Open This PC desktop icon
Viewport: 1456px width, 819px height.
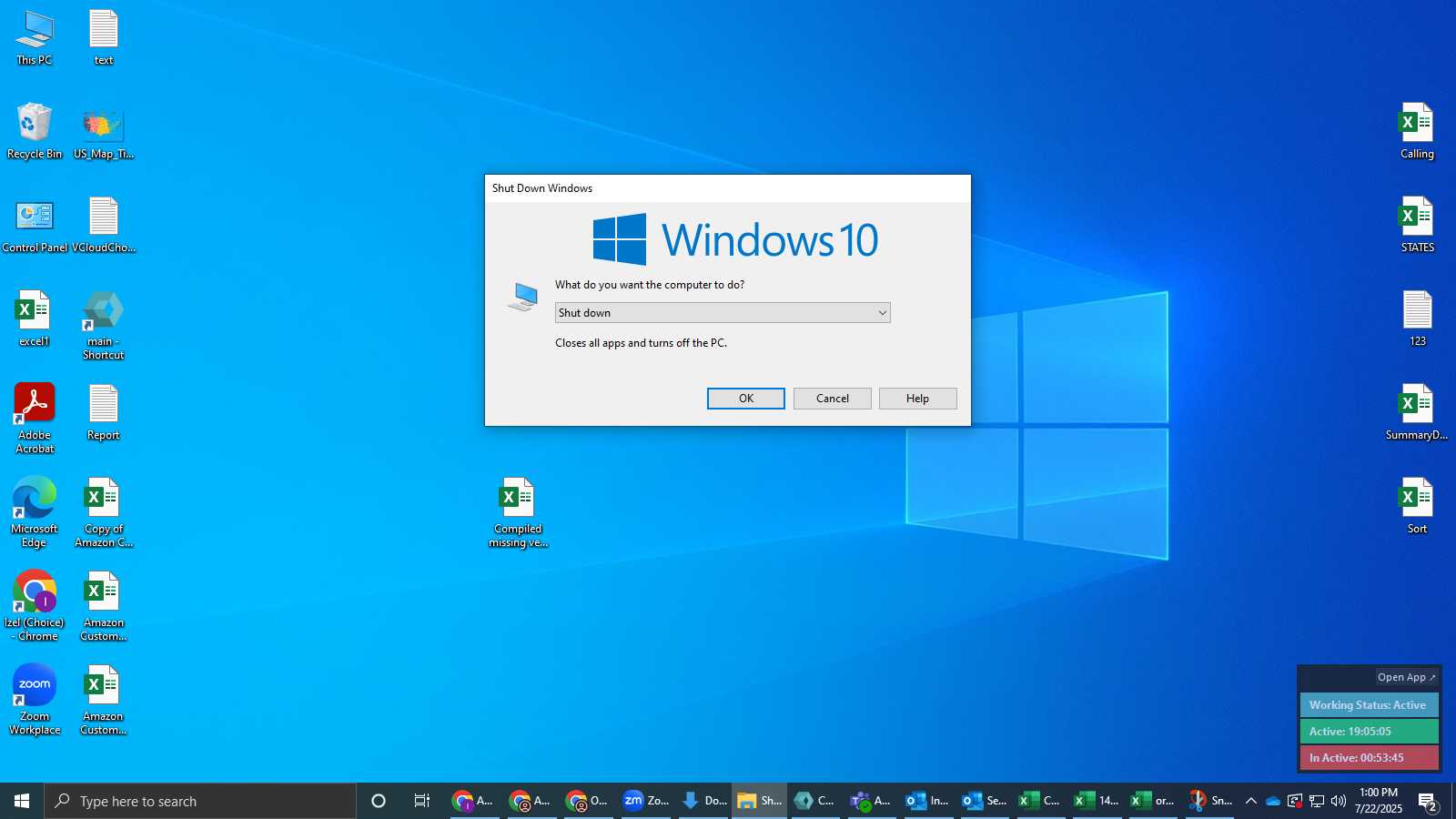coord(35,38)
